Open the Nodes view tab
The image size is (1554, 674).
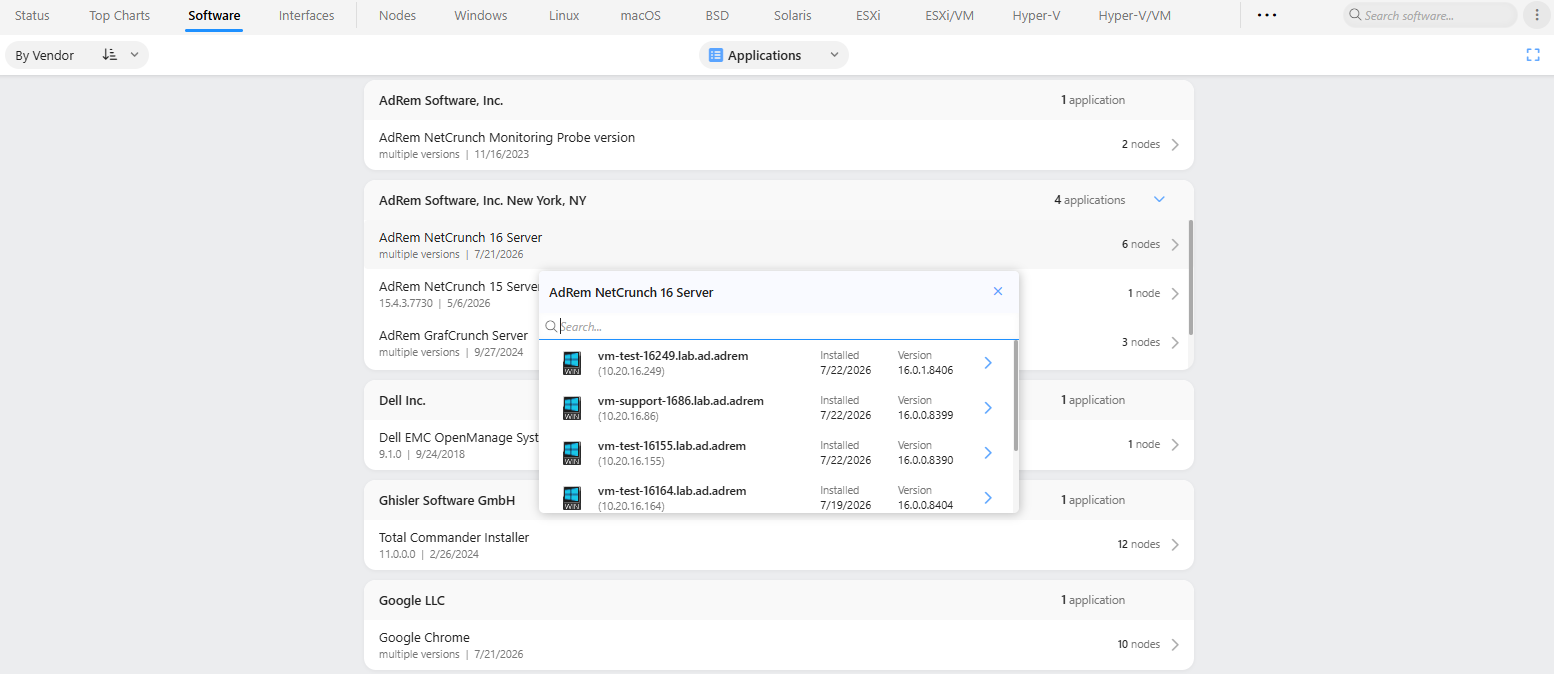(397, 15)
